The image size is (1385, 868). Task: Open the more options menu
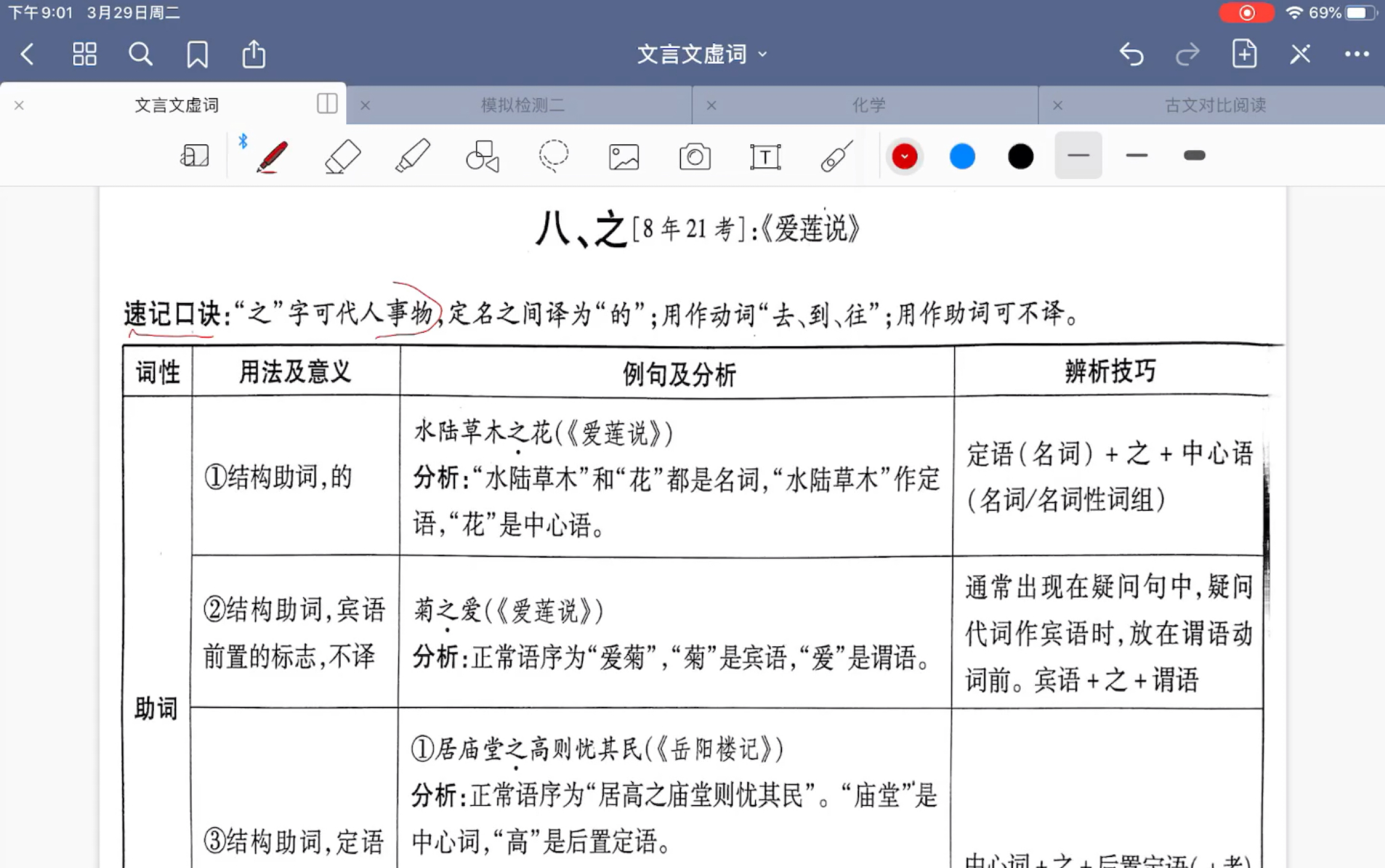click(x=1357, y=54)
